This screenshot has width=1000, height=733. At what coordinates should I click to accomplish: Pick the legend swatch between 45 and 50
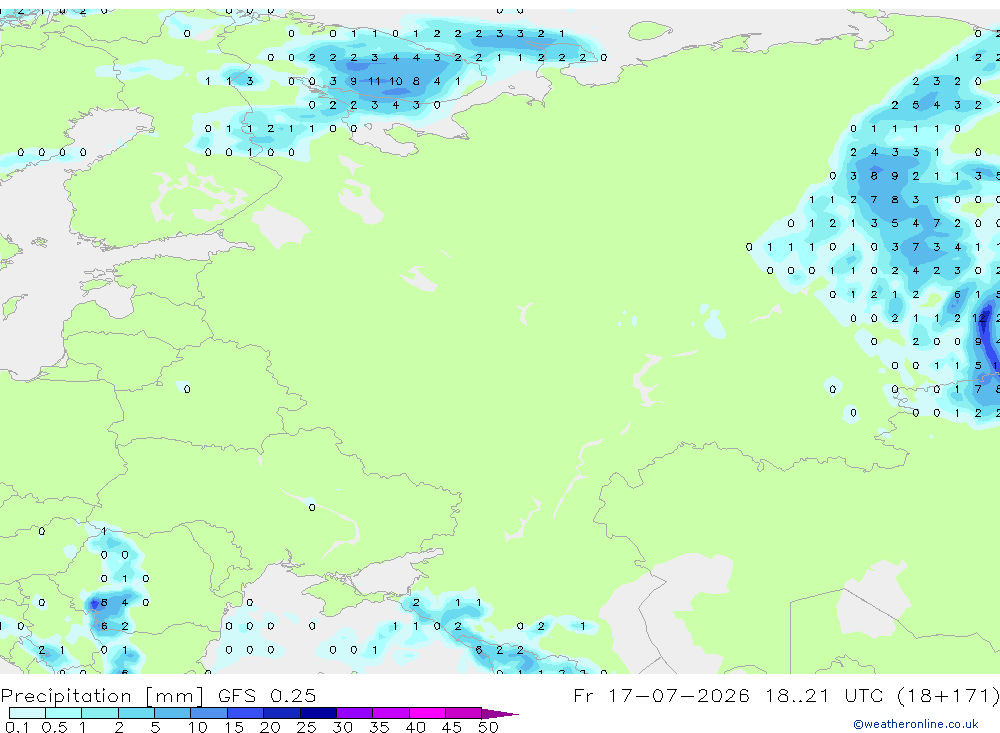464,713
